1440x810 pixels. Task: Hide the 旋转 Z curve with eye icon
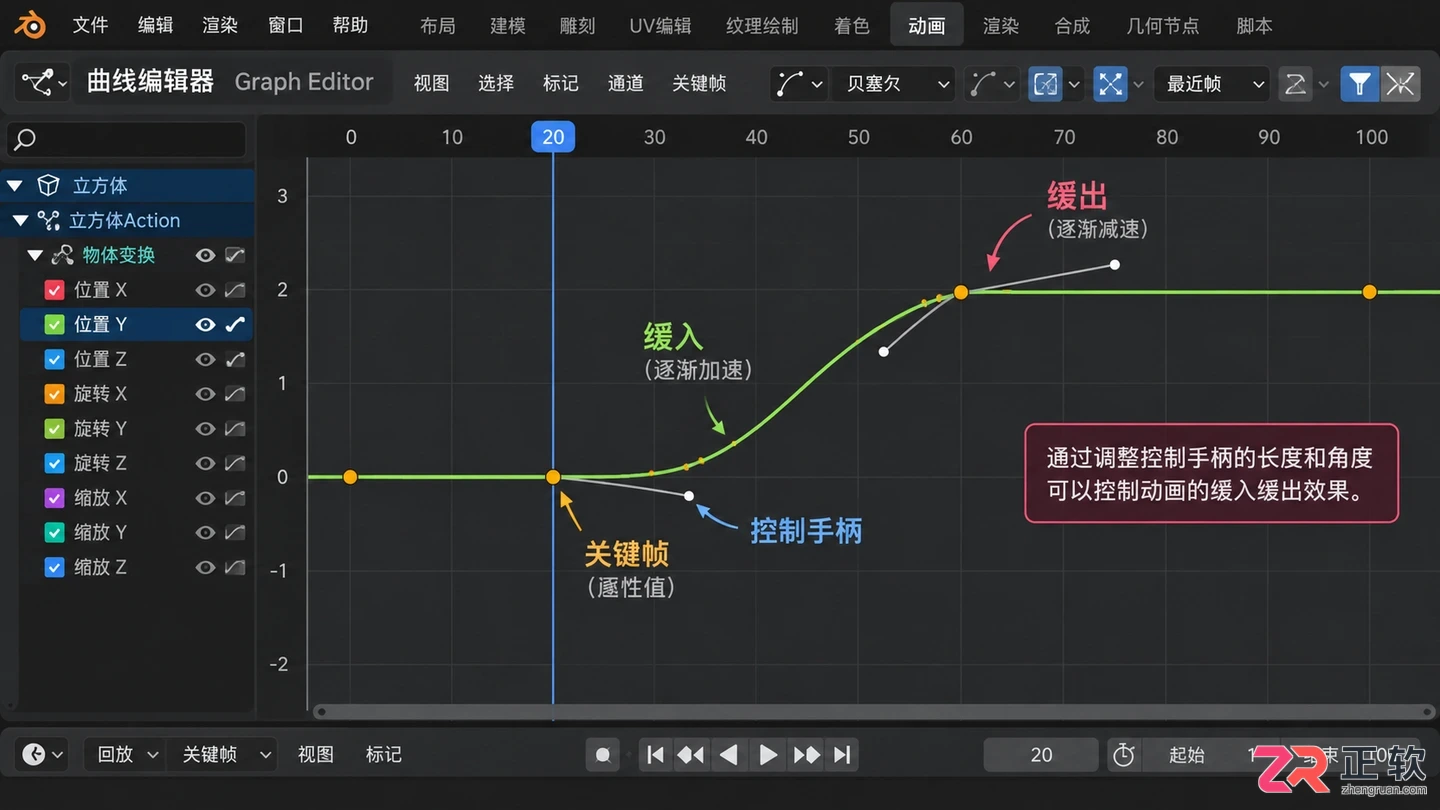pos(205,463)
